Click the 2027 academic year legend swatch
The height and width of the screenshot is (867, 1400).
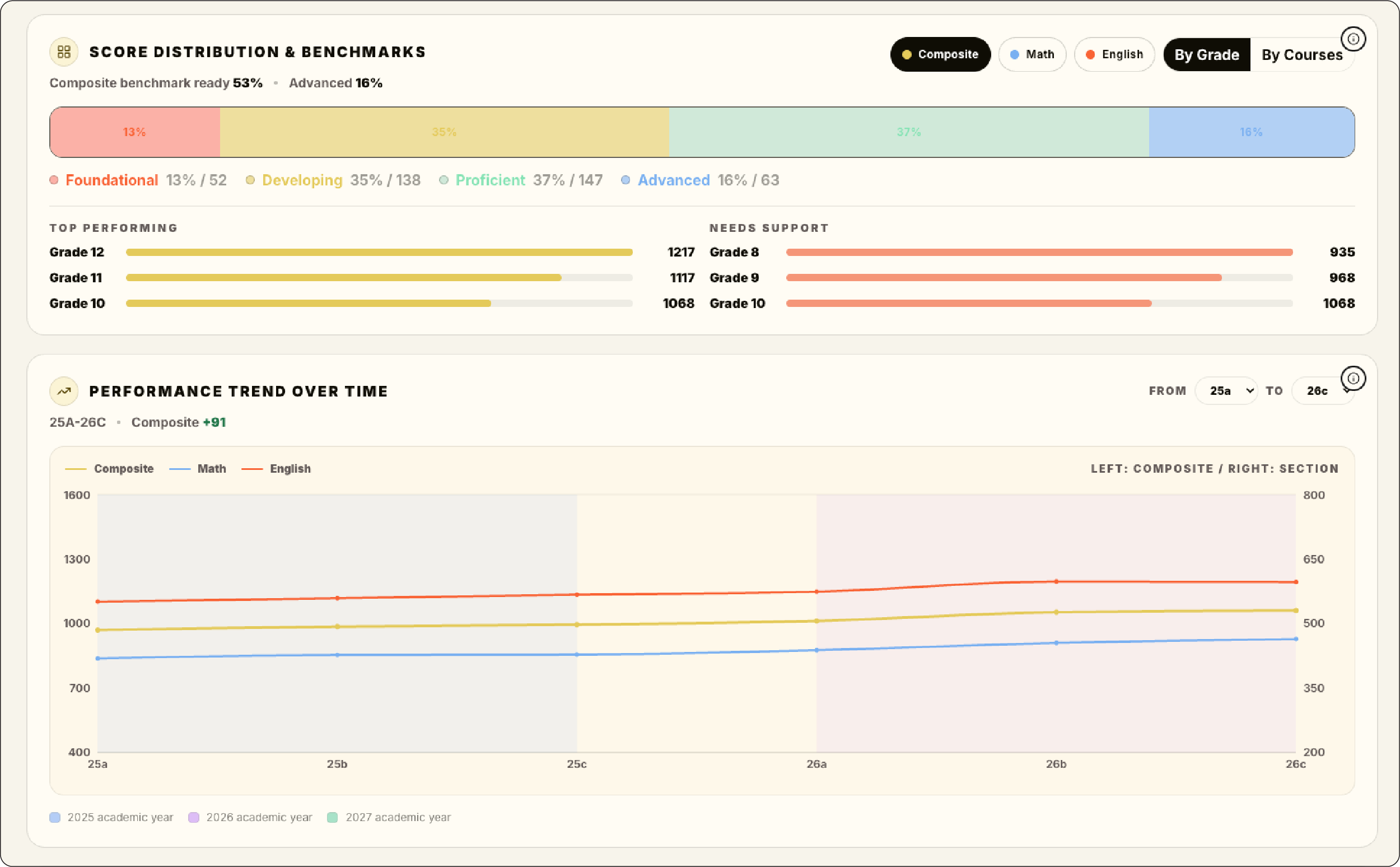tap(332, 817)
